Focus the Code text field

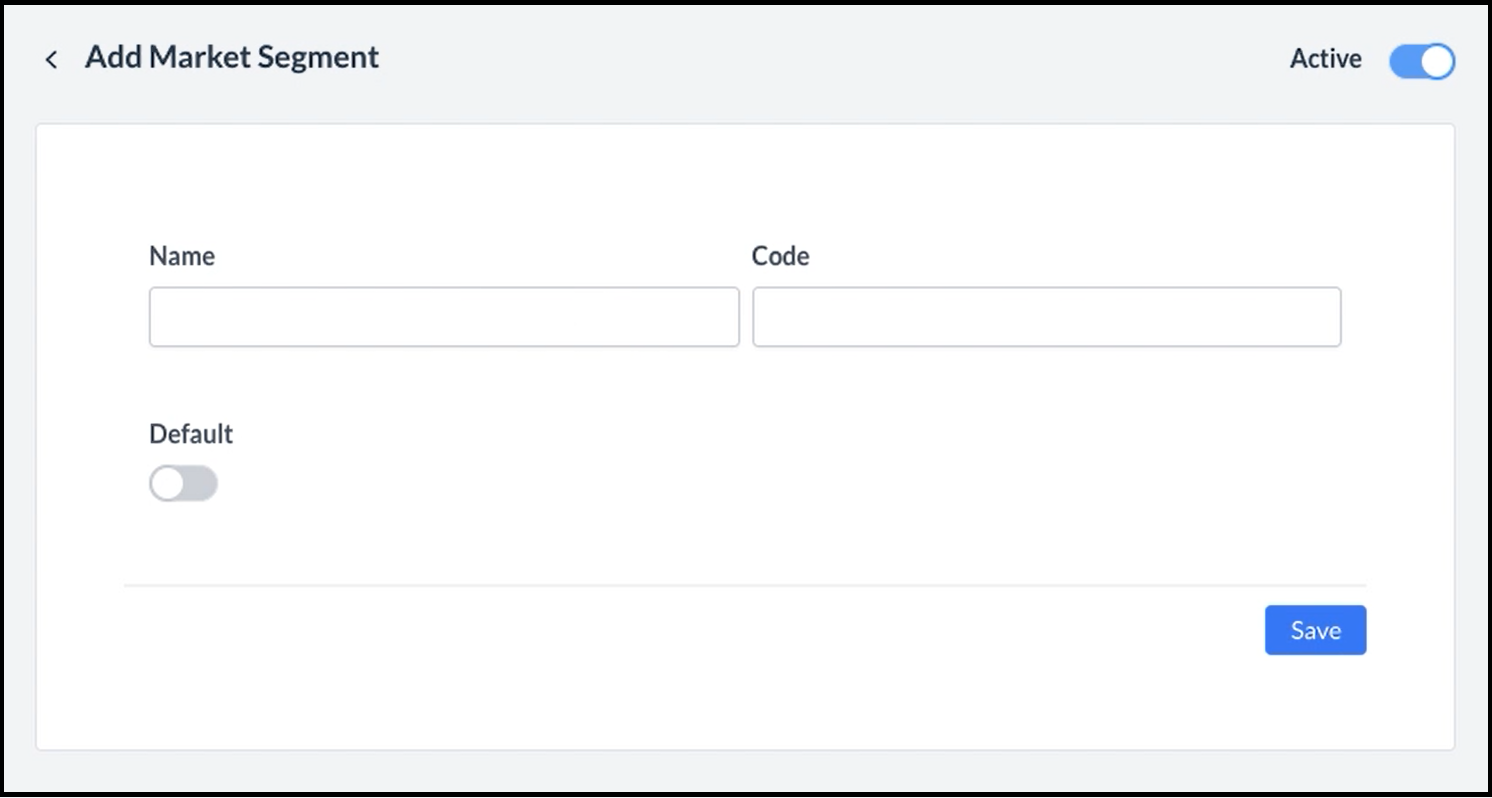1046,317
